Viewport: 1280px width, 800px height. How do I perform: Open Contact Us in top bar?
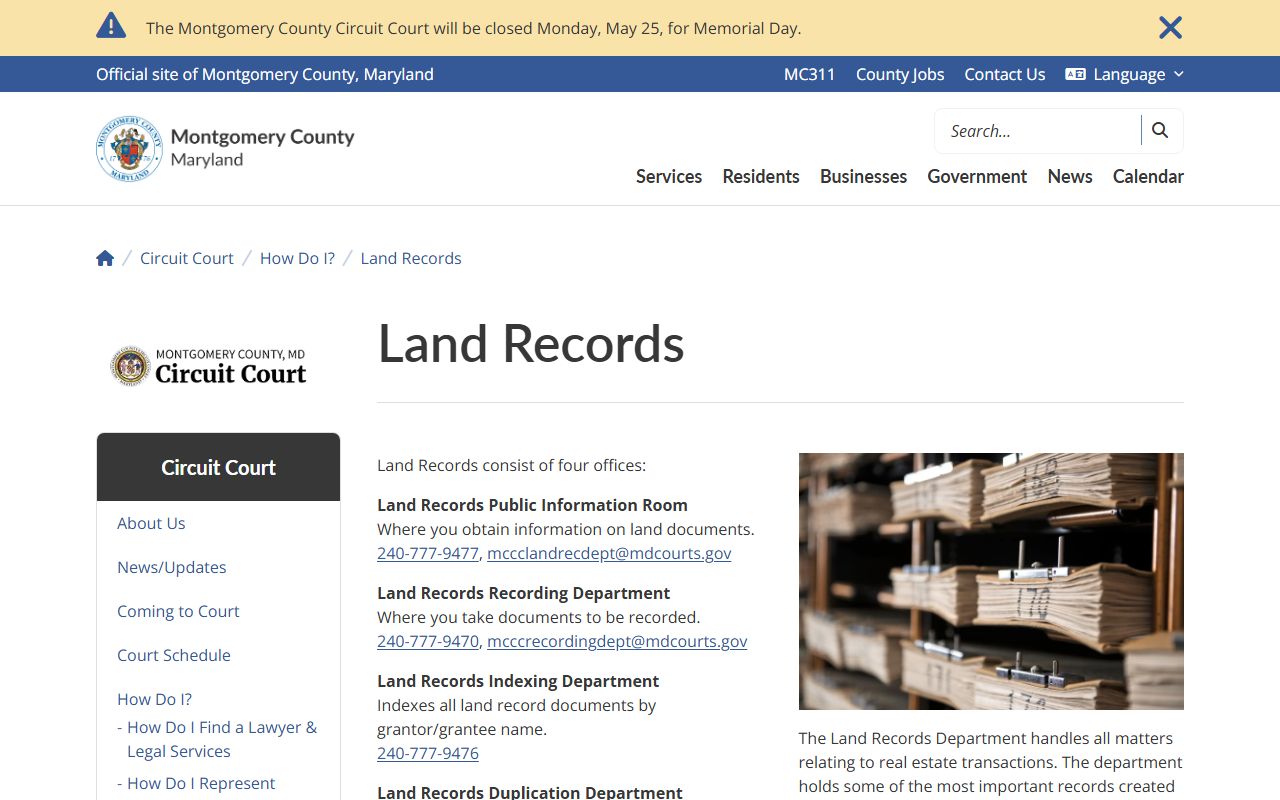(x=1005, y=74)
